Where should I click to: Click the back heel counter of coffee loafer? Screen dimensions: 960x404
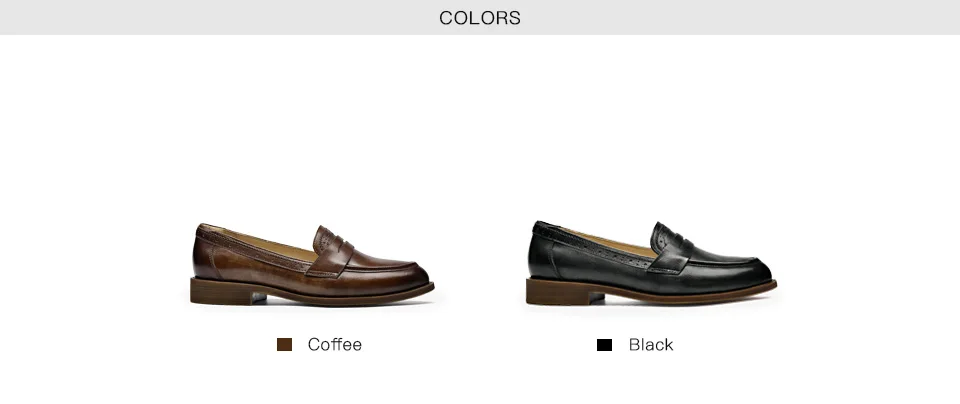click(206, 255)
